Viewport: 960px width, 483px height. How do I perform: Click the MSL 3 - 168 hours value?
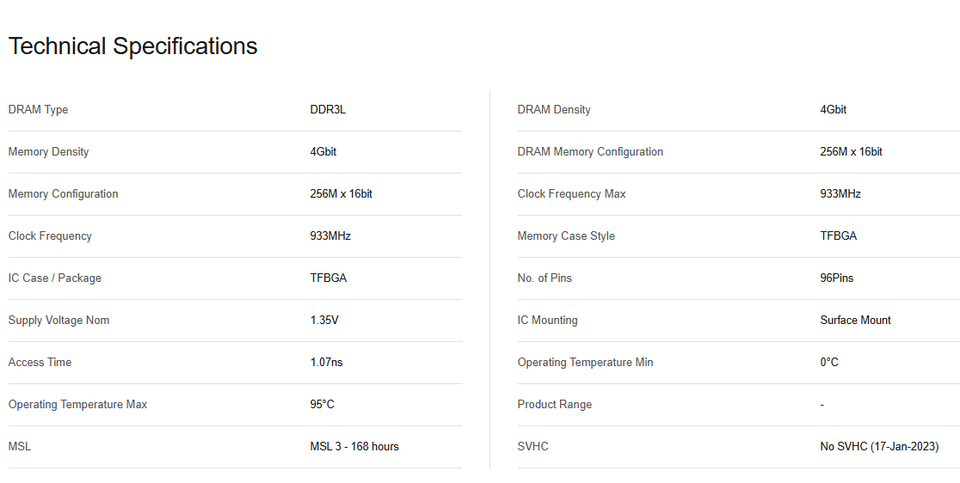[354, 446]
